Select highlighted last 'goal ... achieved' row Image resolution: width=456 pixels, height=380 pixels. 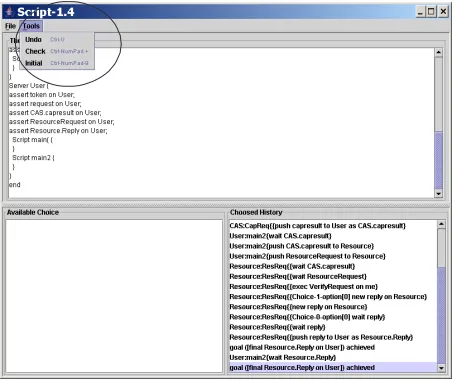tap(333, 368)
